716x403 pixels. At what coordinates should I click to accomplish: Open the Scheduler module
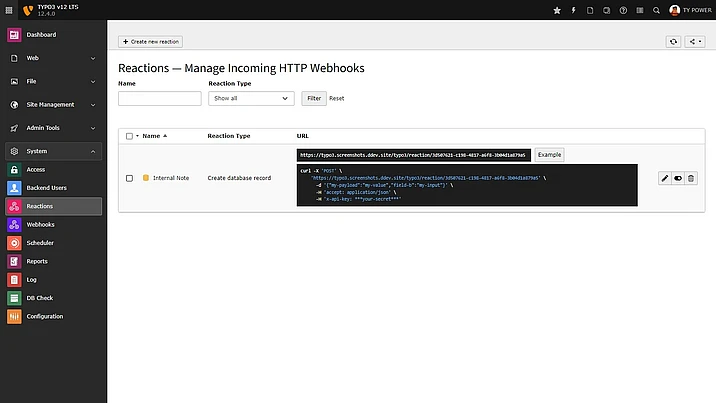(40, 243)
